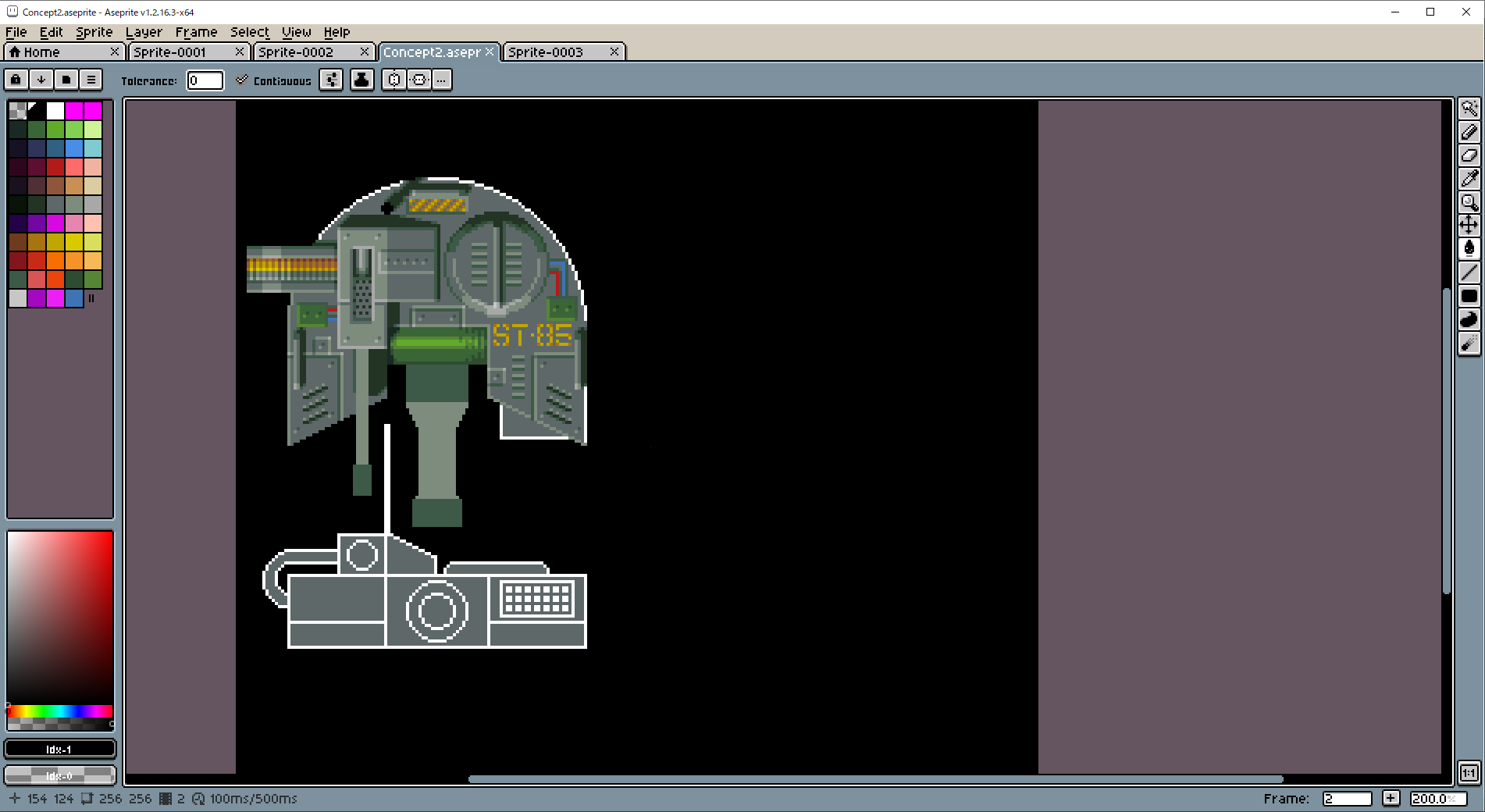Viewport: 1485px width, 812px height.
Task: Expand the symmetry options ellipsis button
Action: (x=442, y=80)
